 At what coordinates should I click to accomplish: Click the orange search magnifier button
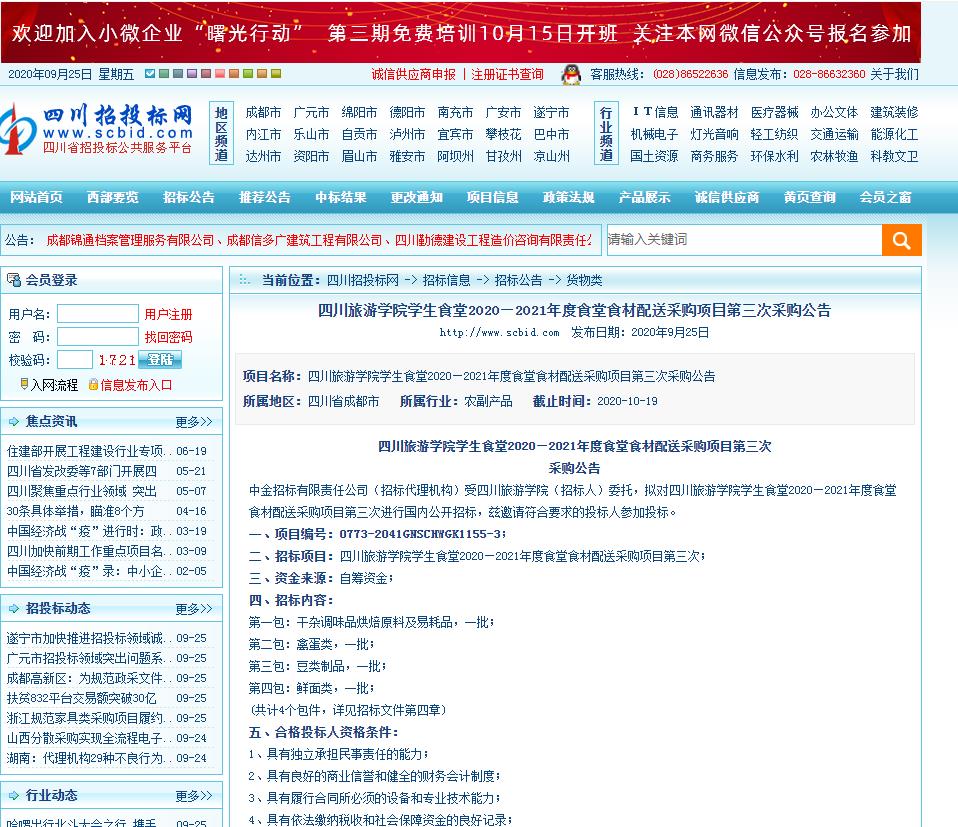901,240
